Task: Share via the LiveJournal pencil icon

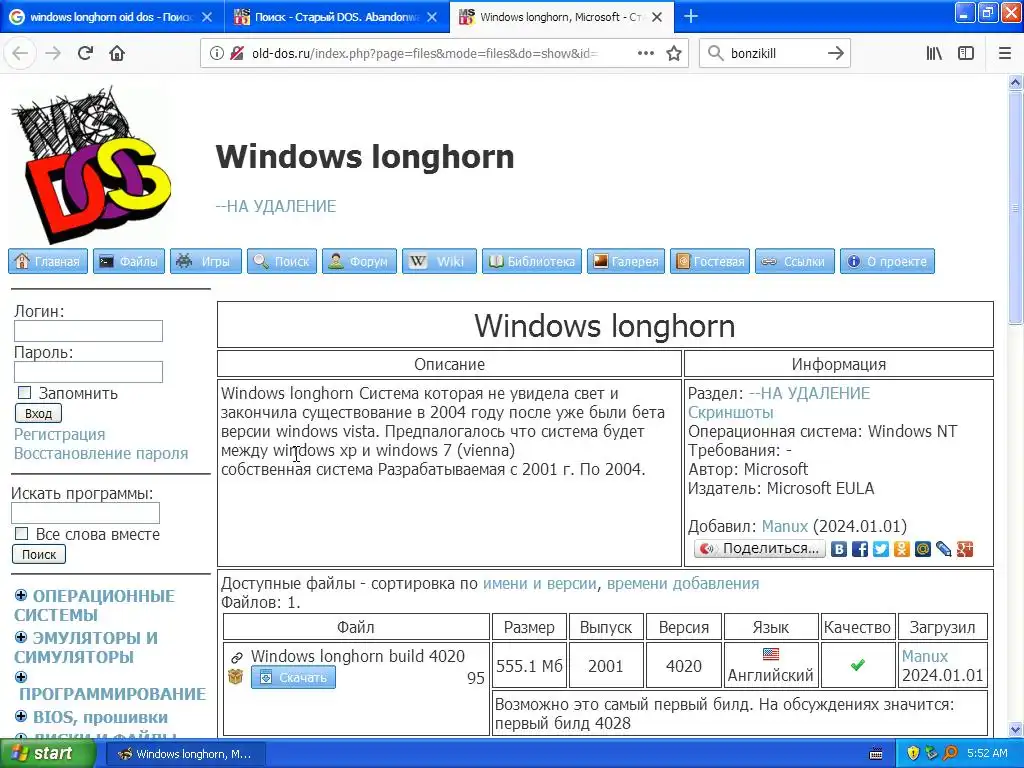Action: pyautogui.click(x=944, y=549)
